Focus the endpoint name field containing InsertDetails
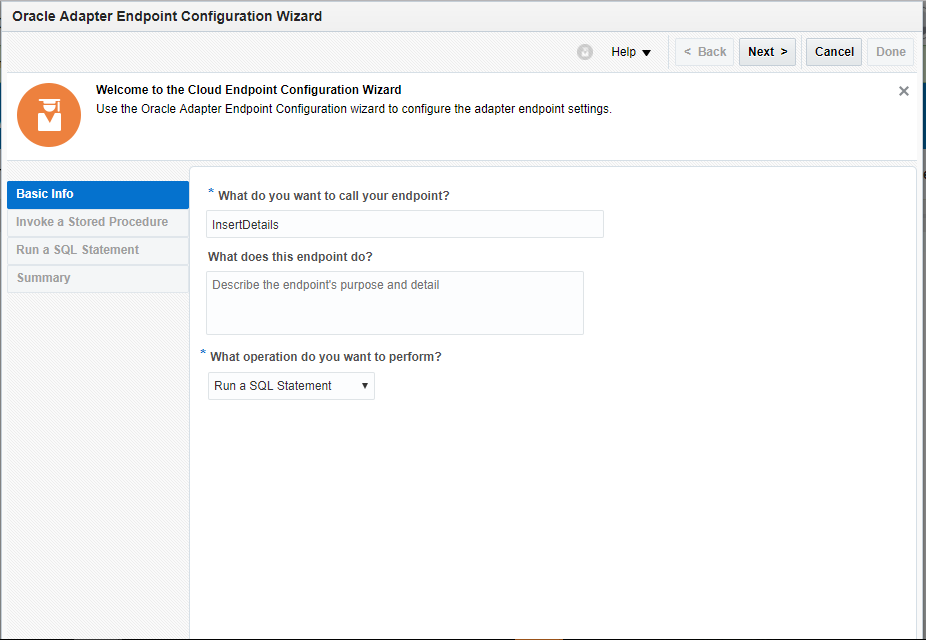The image size is (926, 640). click(405, 225)
